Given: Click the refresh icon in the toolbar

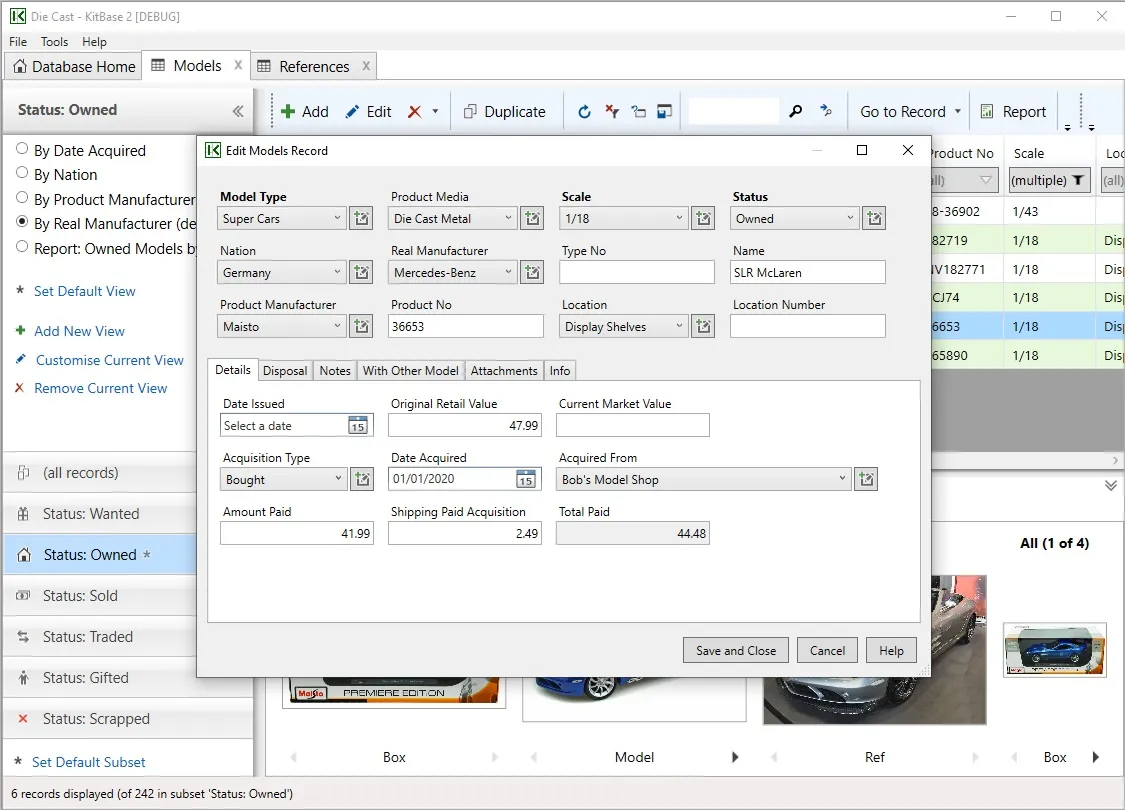Looking at the screenshot, I should point(584,112).
